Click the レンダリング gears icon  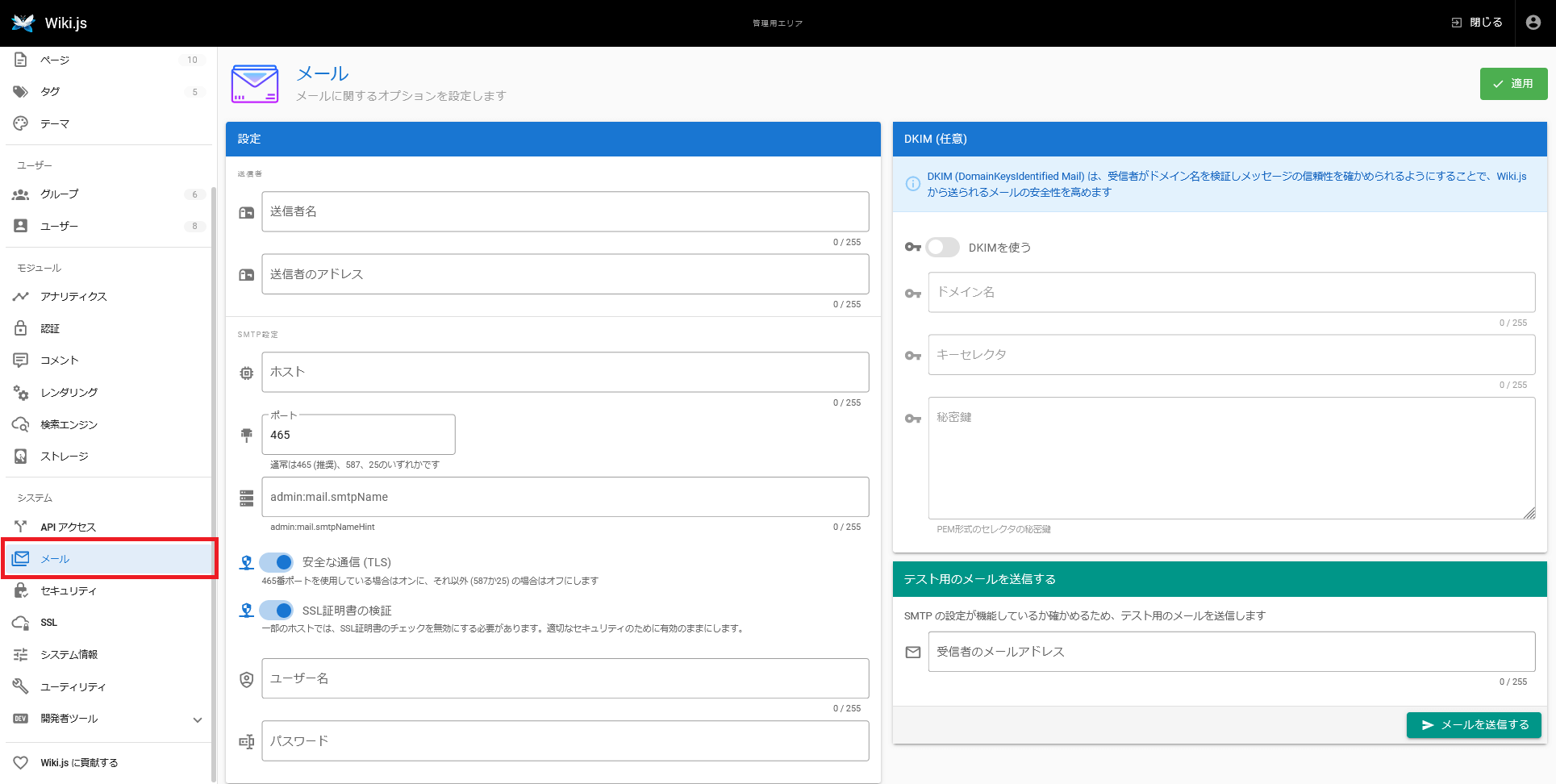click(x=21, y=392)
